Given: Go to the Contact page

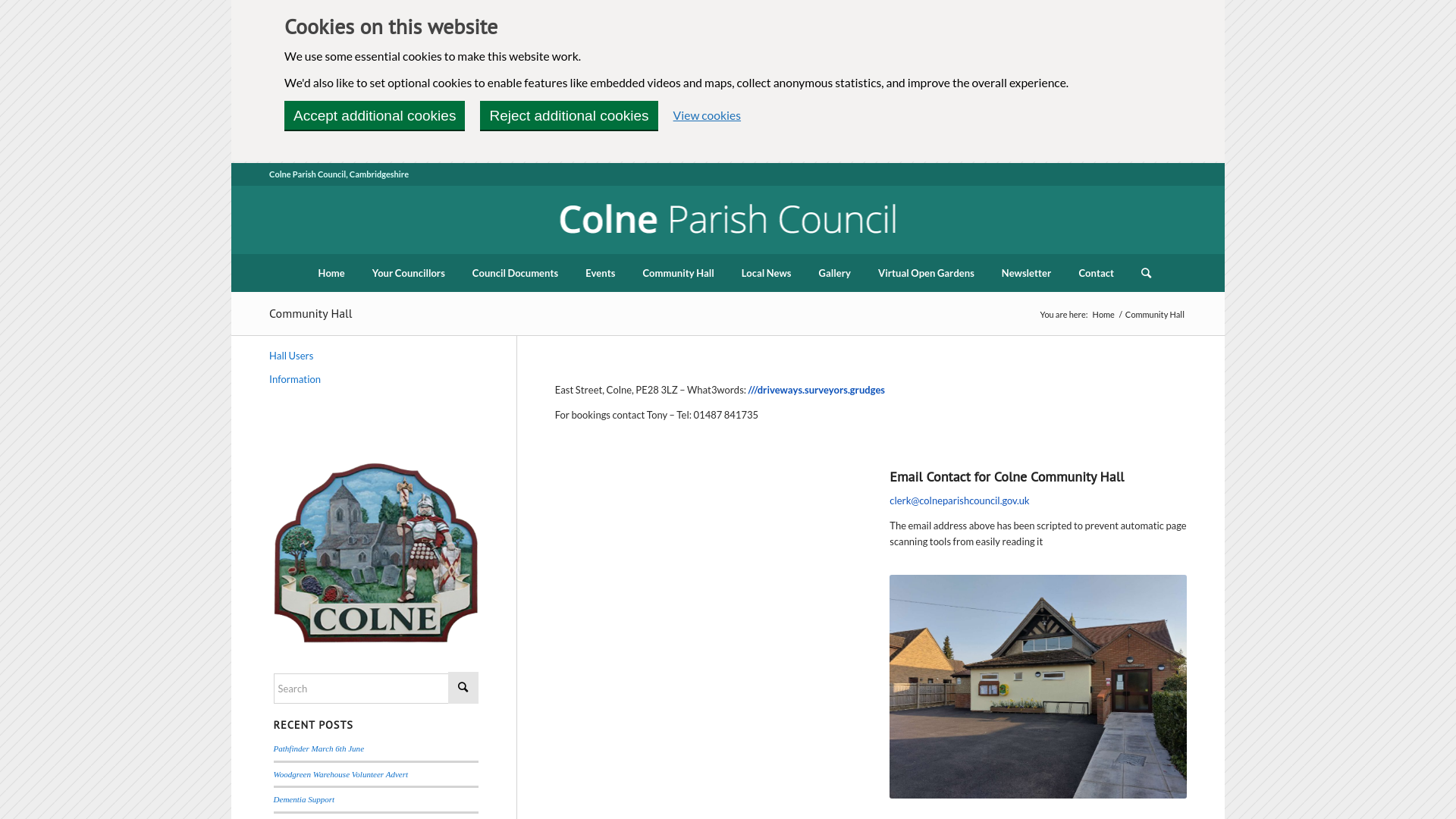Looking at the screenshot, I should tap(1096, 273).
